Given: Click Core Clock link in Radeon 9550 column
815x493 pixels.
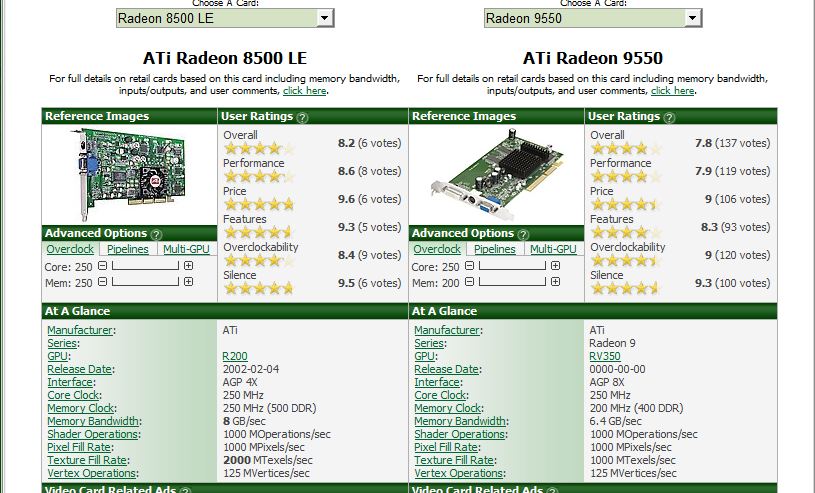Looking at the screenshot, I should click(x=440, y=395).
